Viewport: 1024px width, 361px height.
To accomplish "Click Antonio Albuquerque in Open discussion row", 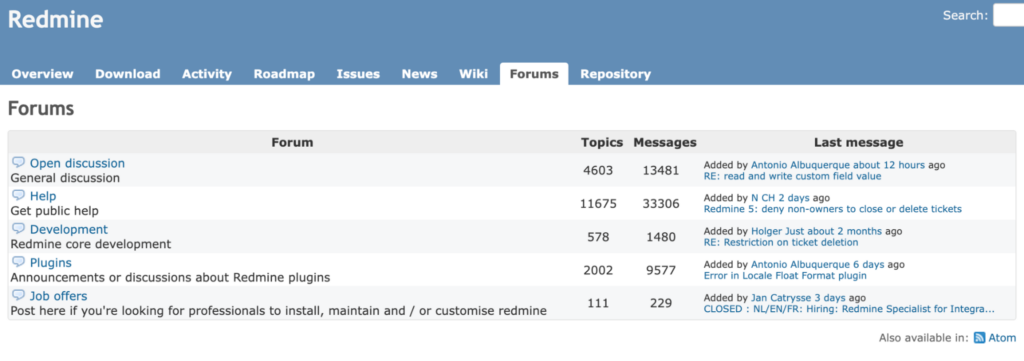I will pos(801,165).
